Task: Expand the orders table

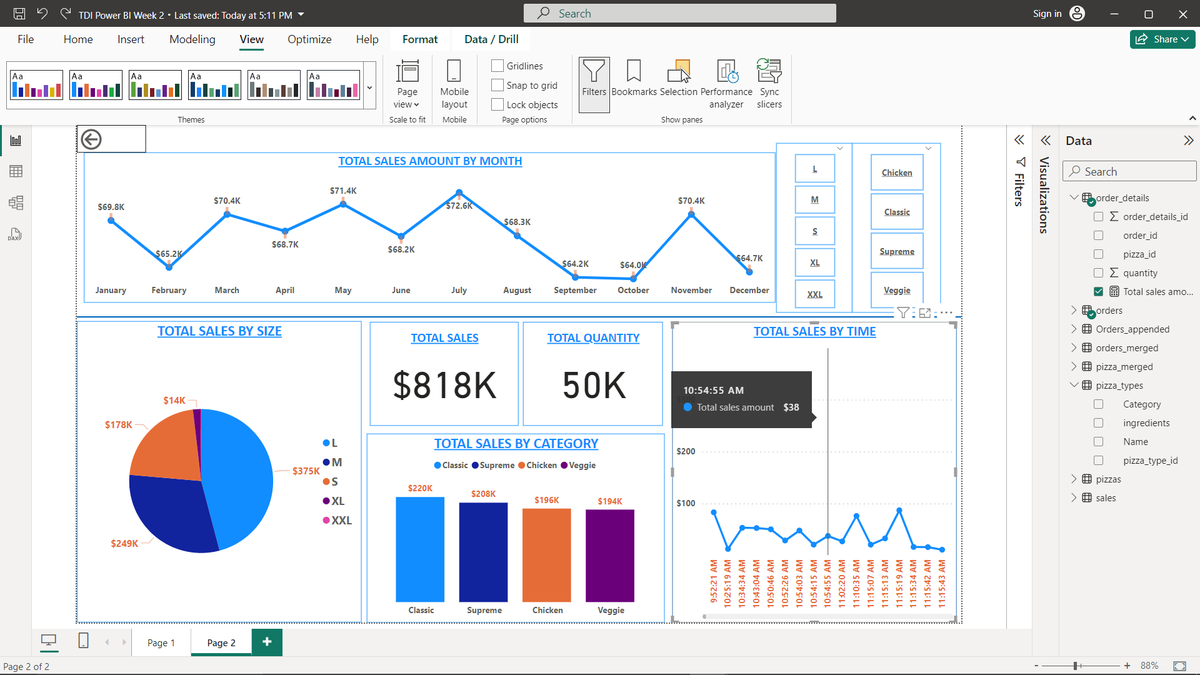Action: click(1074, 310)
